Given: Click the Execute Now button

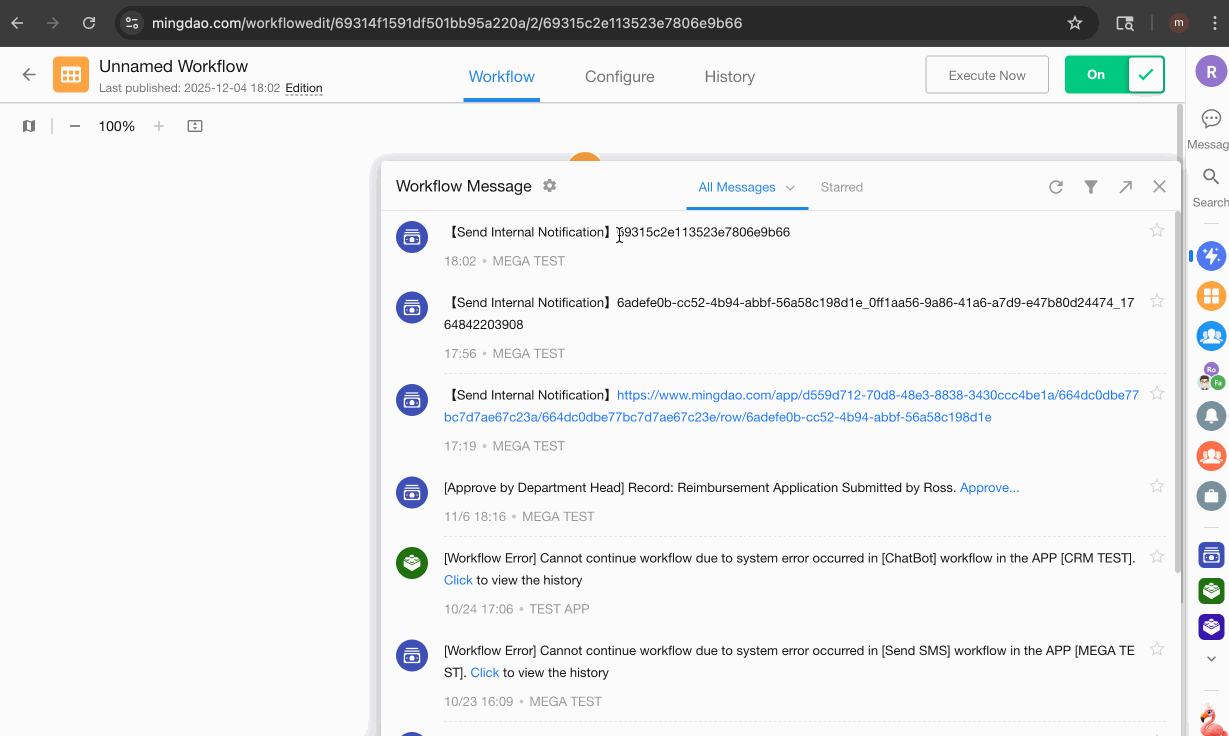Looking at the screenshot, I should pos(986,75).
